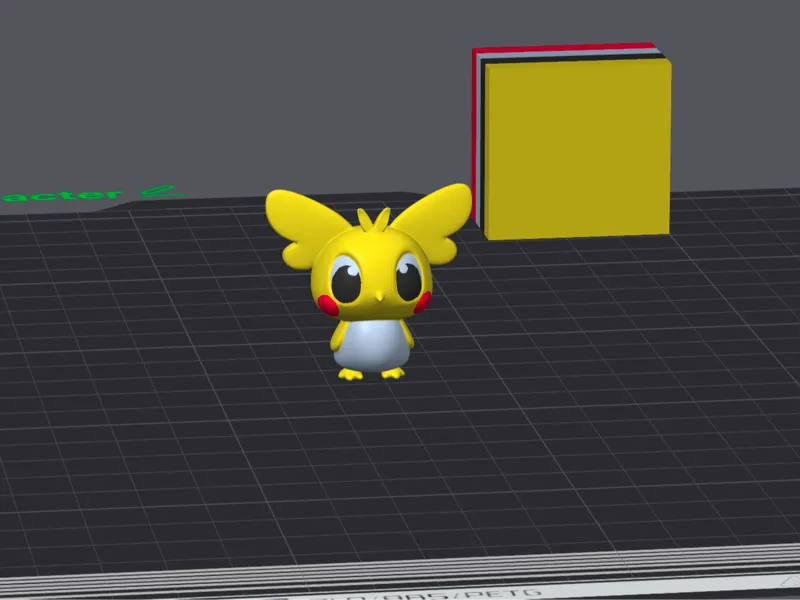Click the green plate name label
This screenshot has height=600, width=800.
point(92,194)
